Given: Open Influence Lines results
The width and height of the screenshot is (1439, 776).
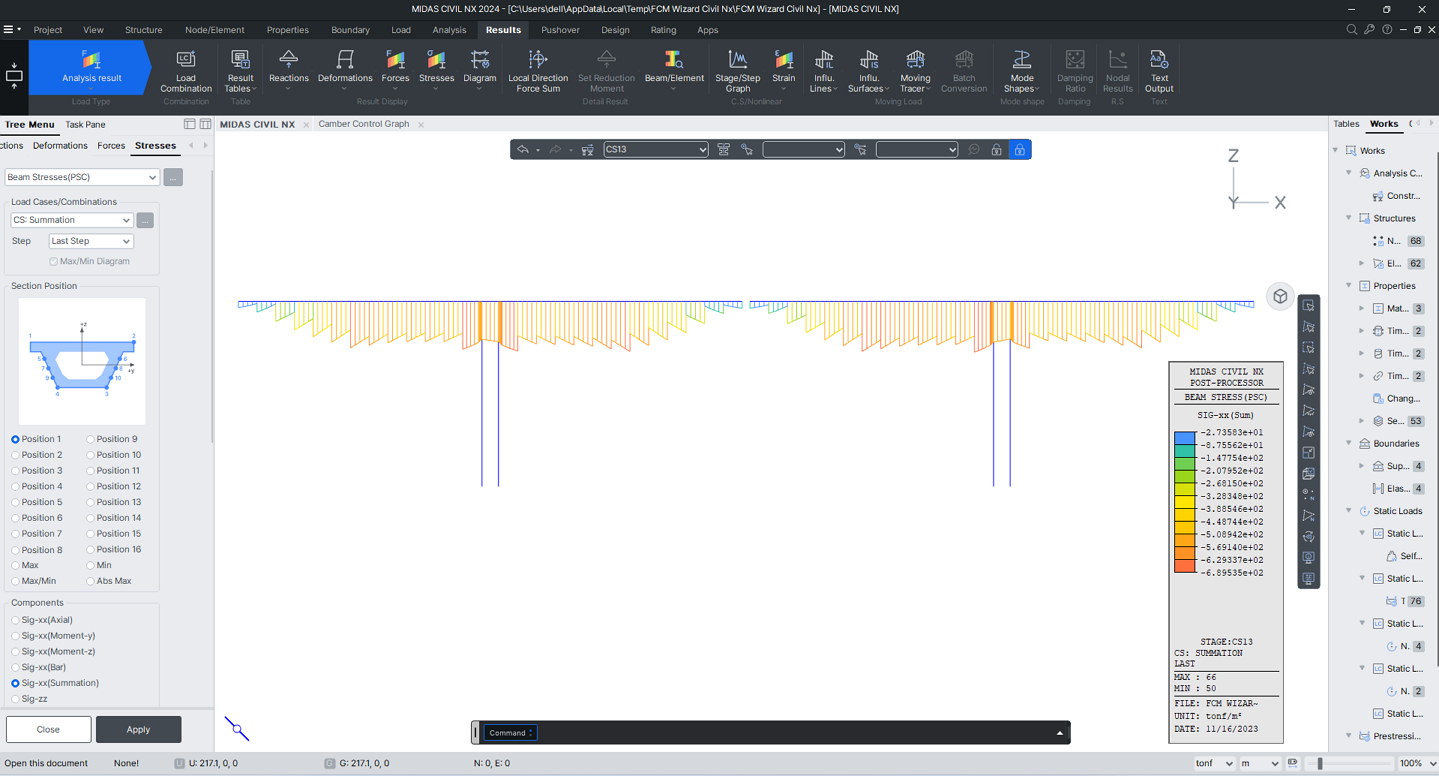Looking at the screenshot, I should click(x=824, y=70).
